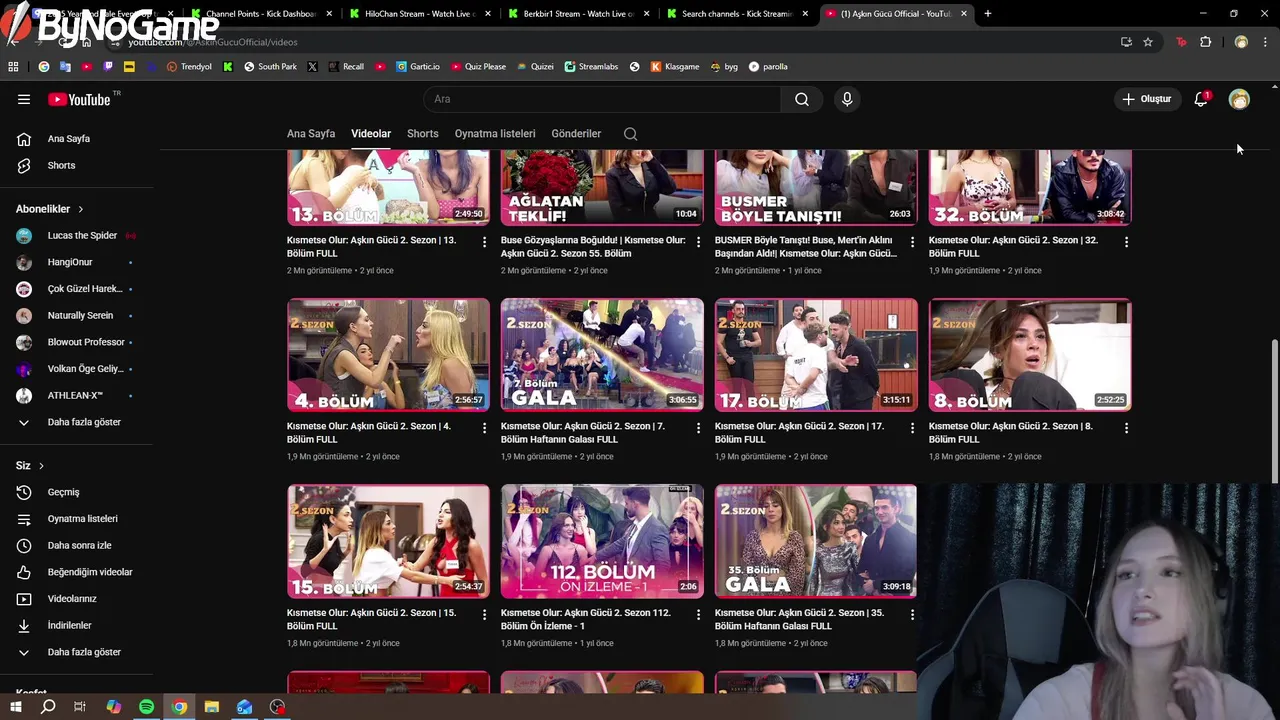
Task: Open options menu for 8. Bölüm FULL video
Action: pyautogui.click(x=1126, y=428)
